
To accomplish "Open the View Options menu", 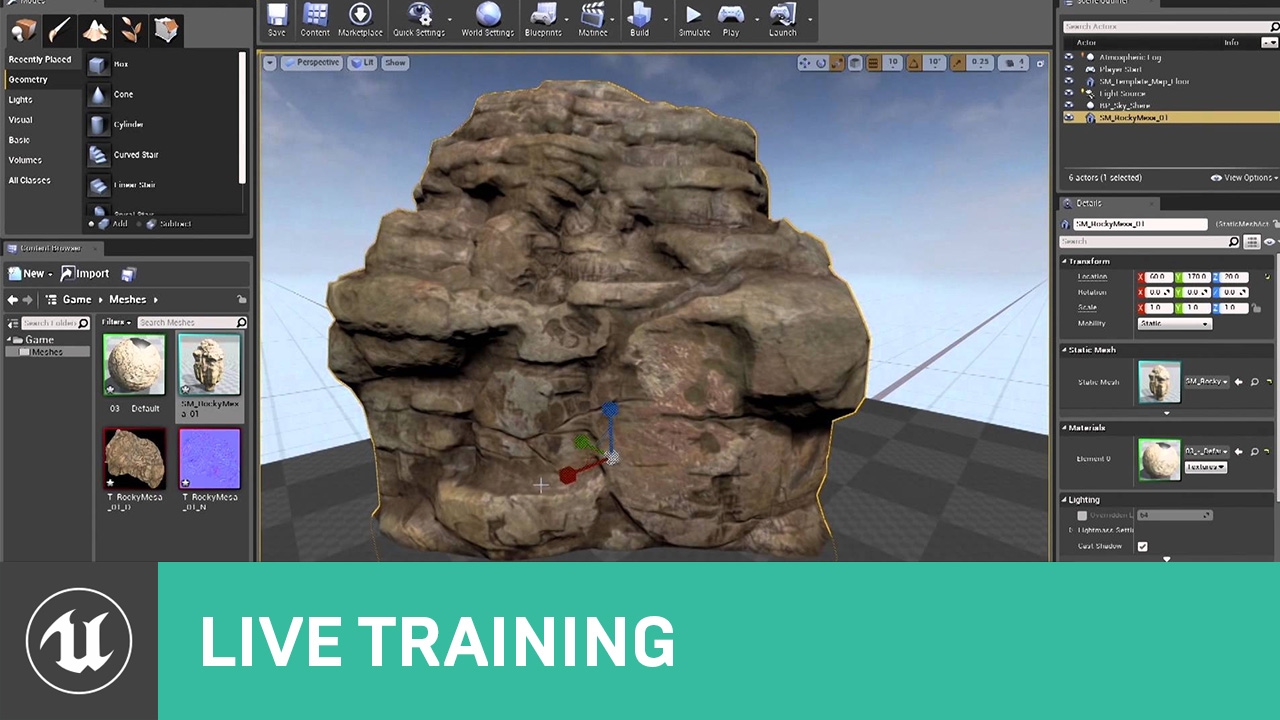I will 1244,178.
